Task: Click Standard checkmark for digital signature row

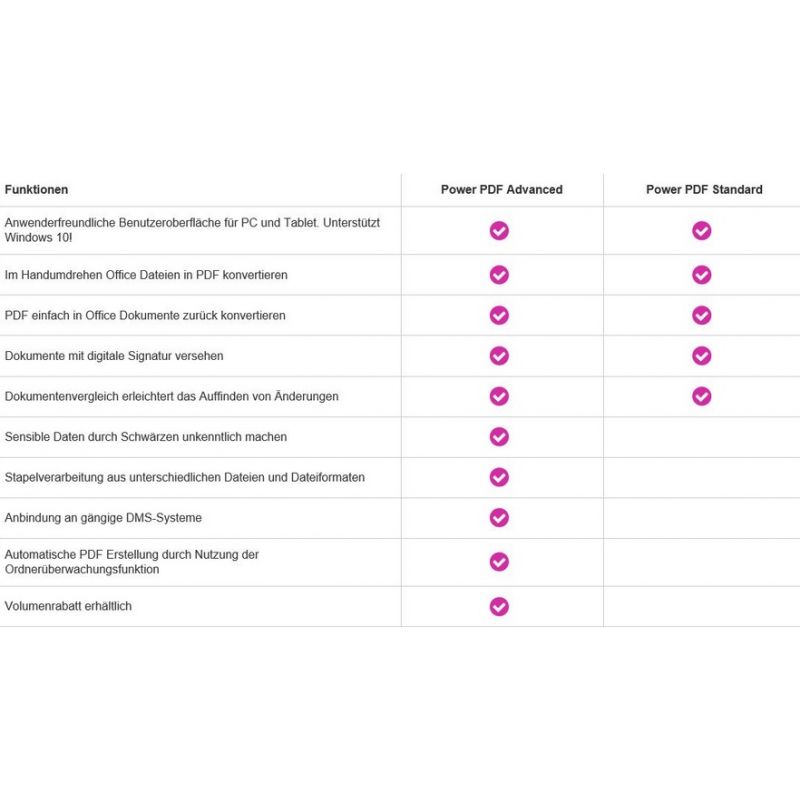Action: point(702,356)
